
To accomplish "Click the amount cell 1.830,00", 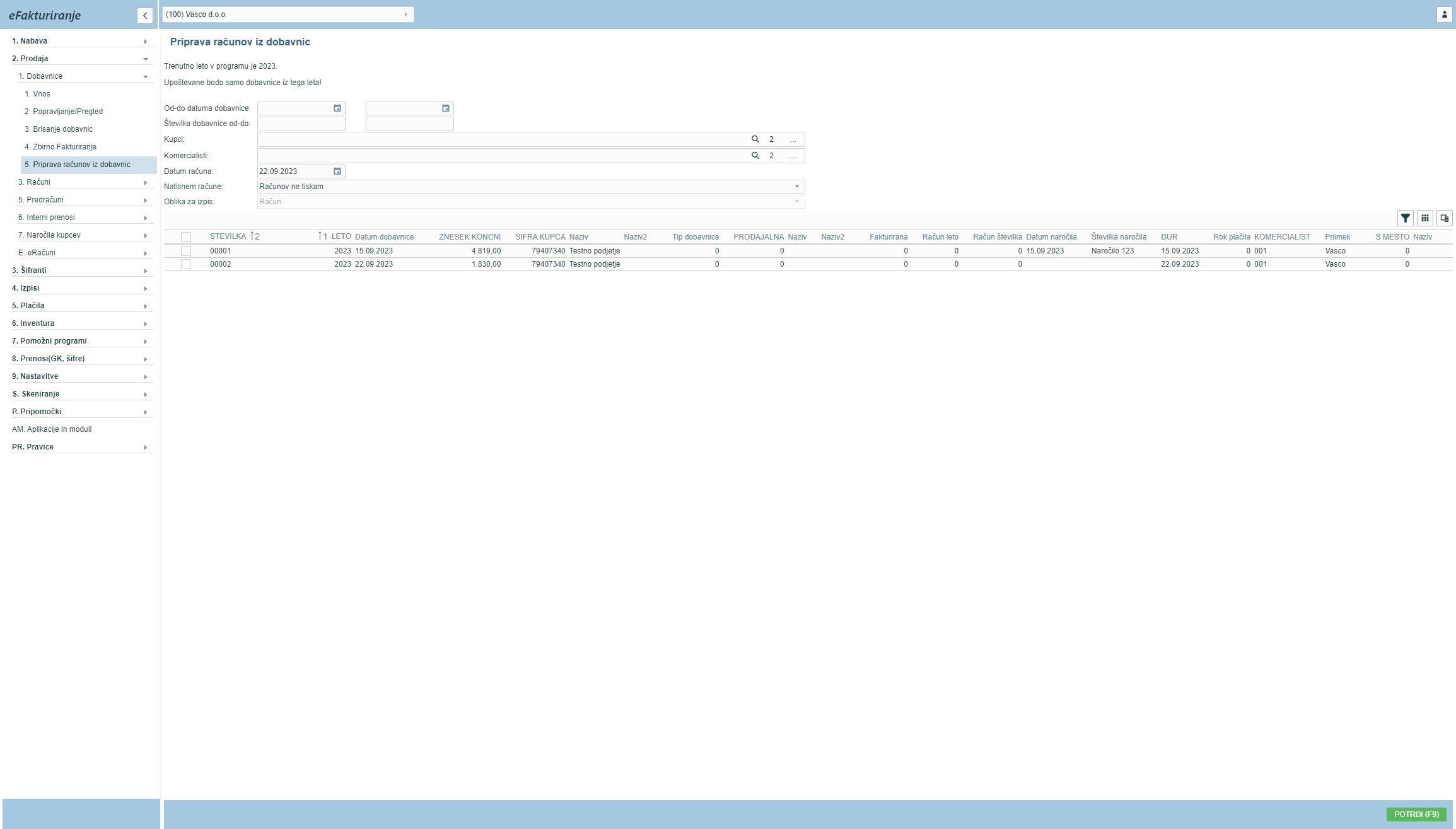I will pyautogui.click(x=486, y=264).
